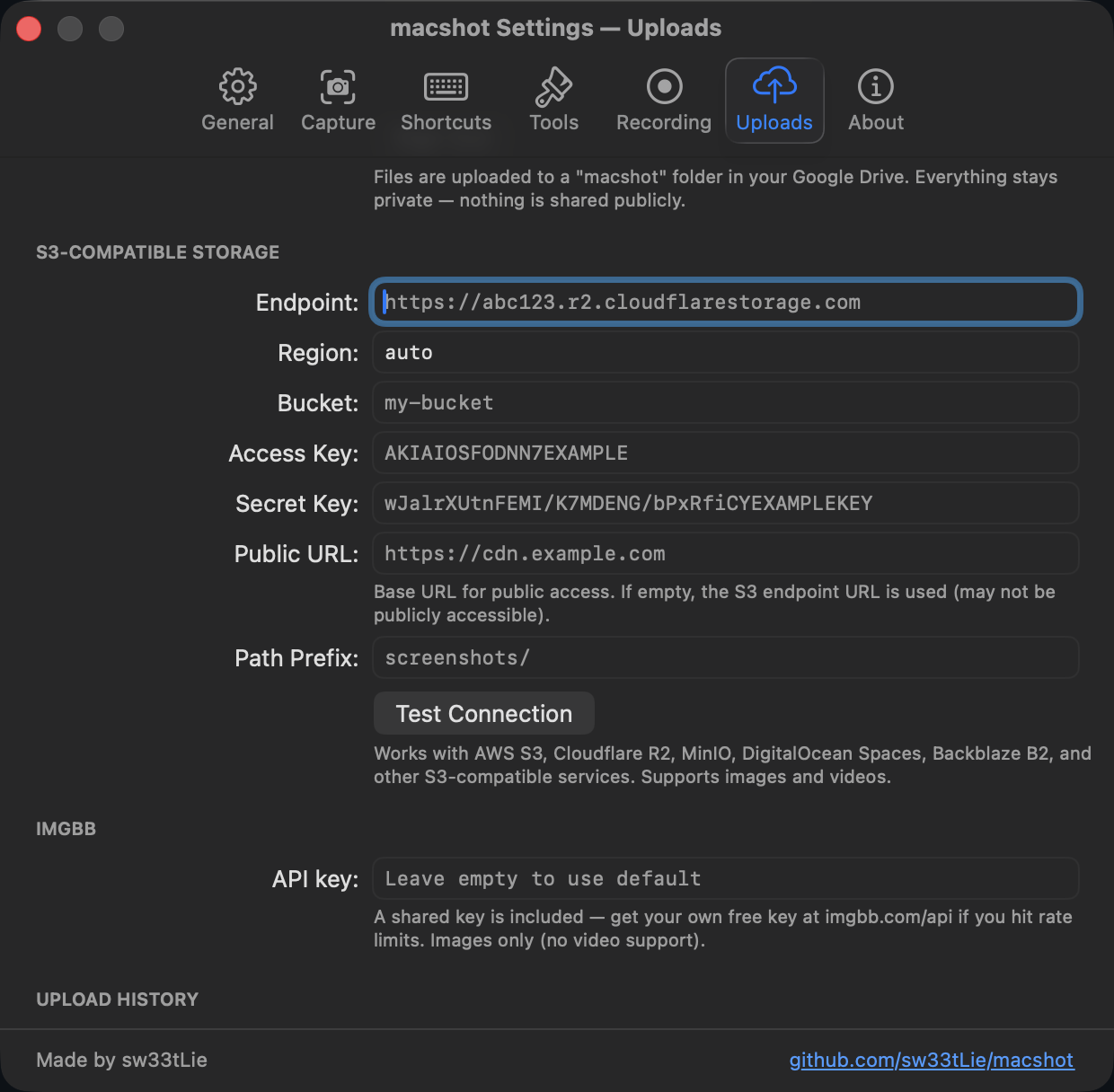Open the Tools pin icon
This screenshot has height=1092, width=1114.
(x=553, y=87)
